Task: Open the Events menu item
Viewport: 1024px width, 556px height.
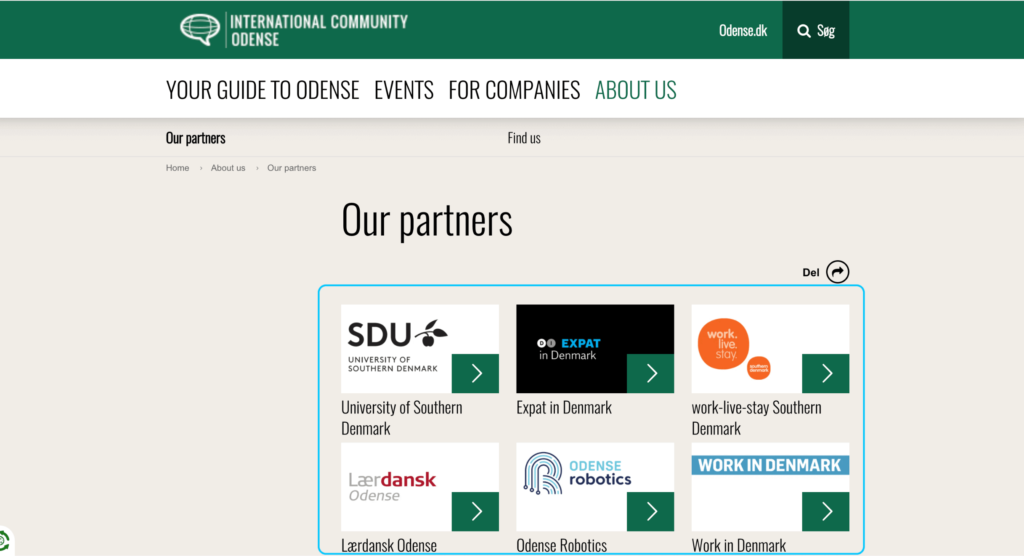Action: coord(404,90)
